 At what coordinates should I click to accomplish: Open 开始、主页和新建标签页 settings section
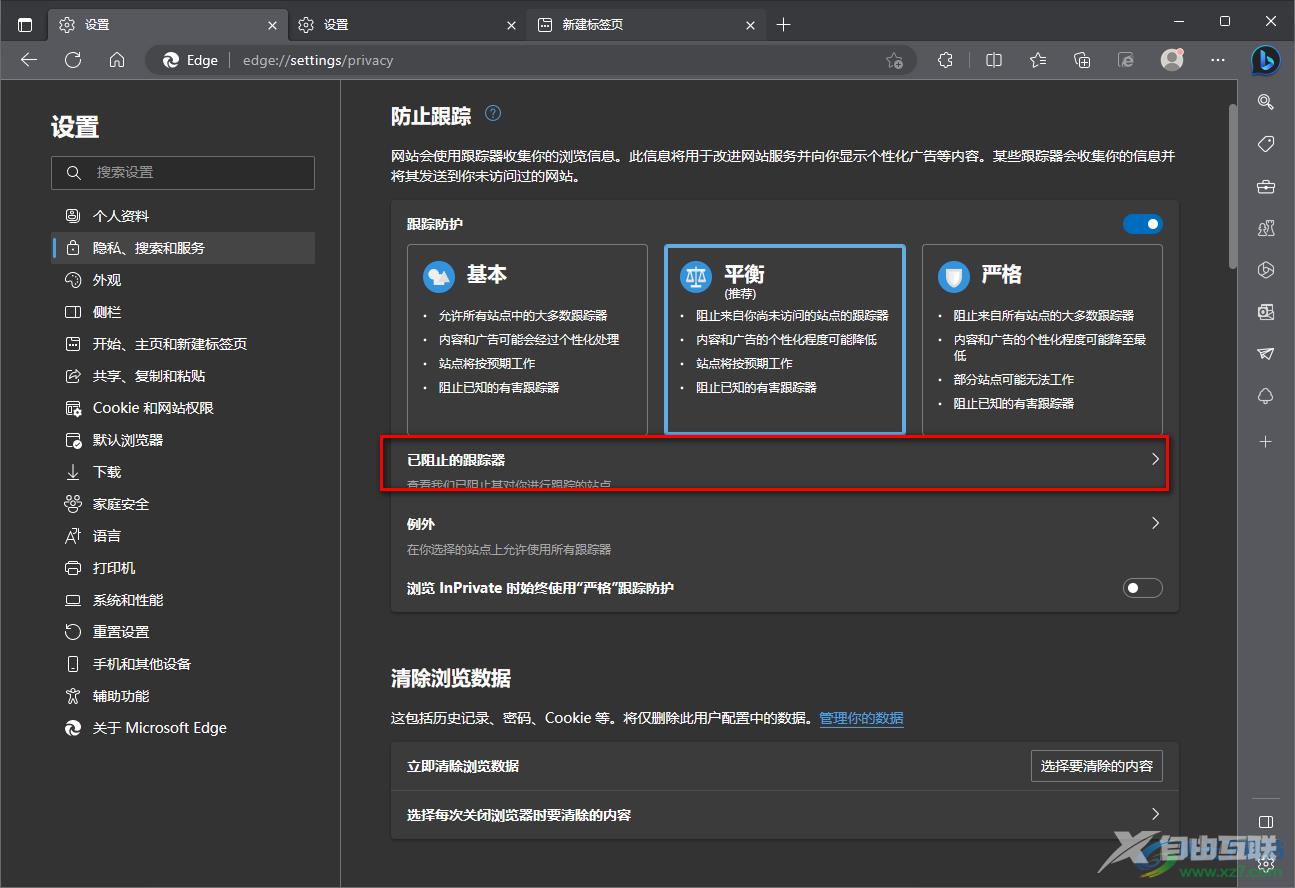click(x=183, y=344)
